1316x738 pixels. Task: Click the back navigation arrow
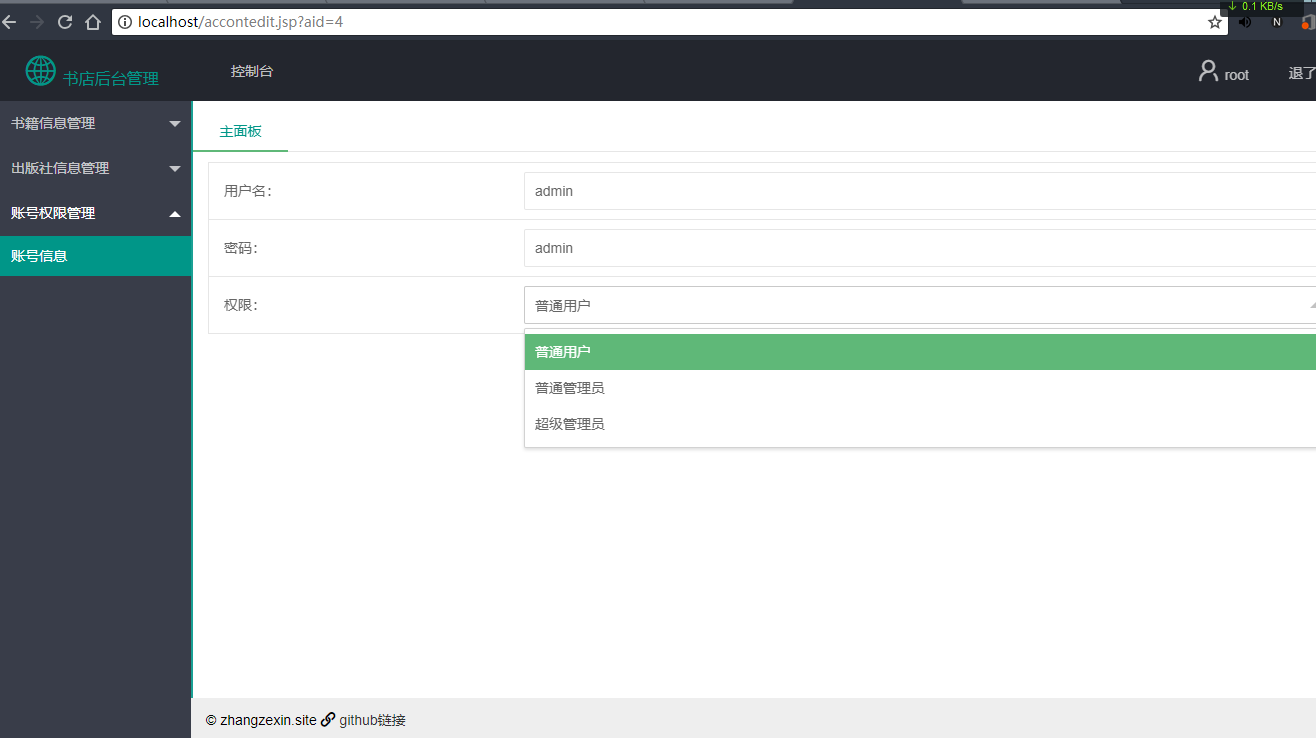point(9,21)
